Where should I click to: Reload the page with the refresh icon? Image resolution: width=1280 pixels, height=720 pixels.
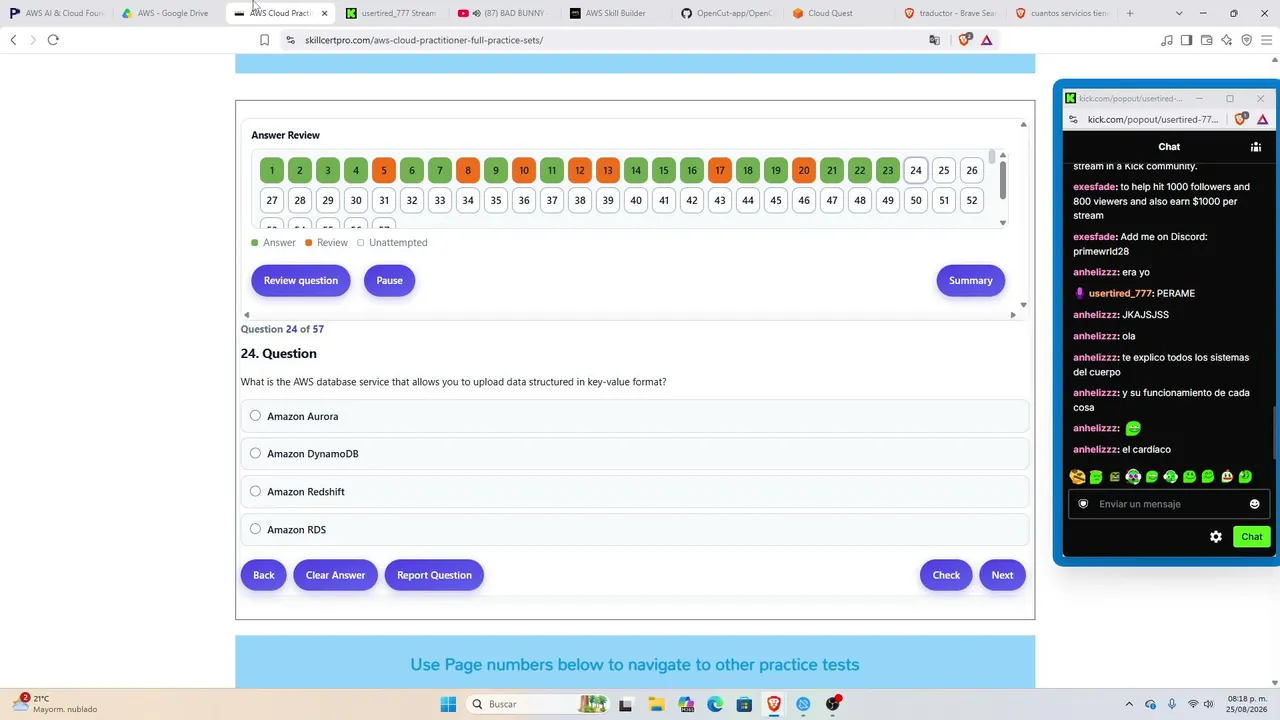point(53,40)
